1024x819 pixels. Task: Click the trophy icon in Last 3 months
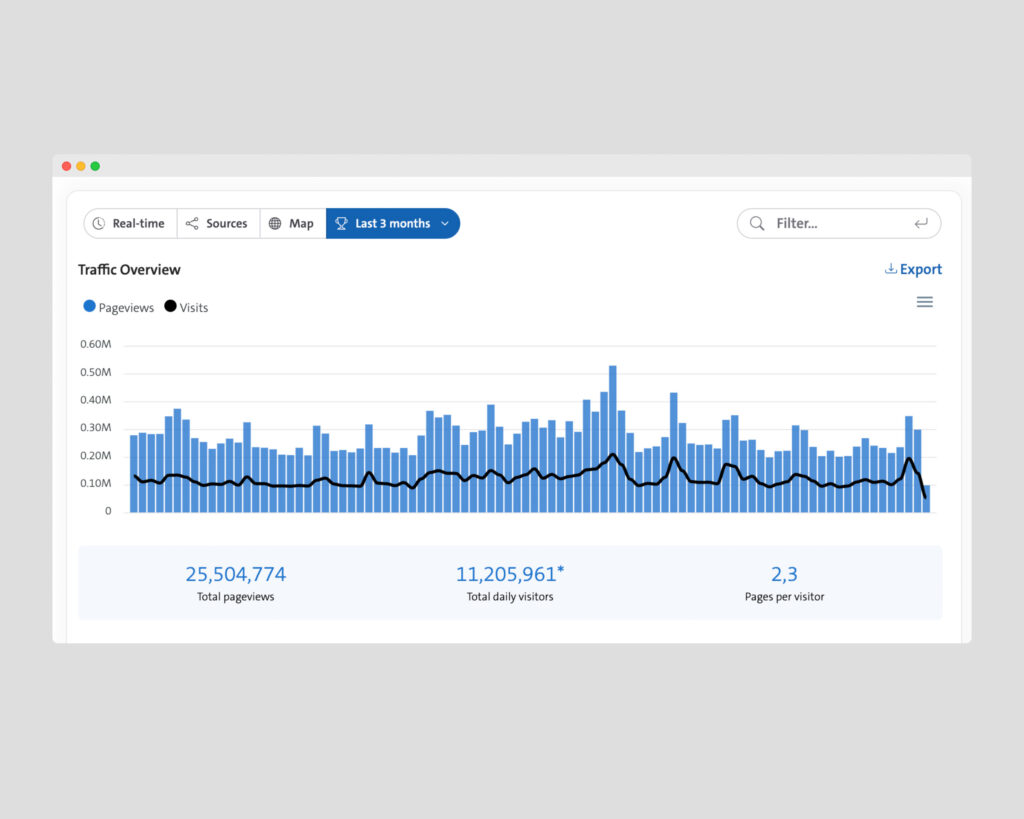click(x=341, y=224)
